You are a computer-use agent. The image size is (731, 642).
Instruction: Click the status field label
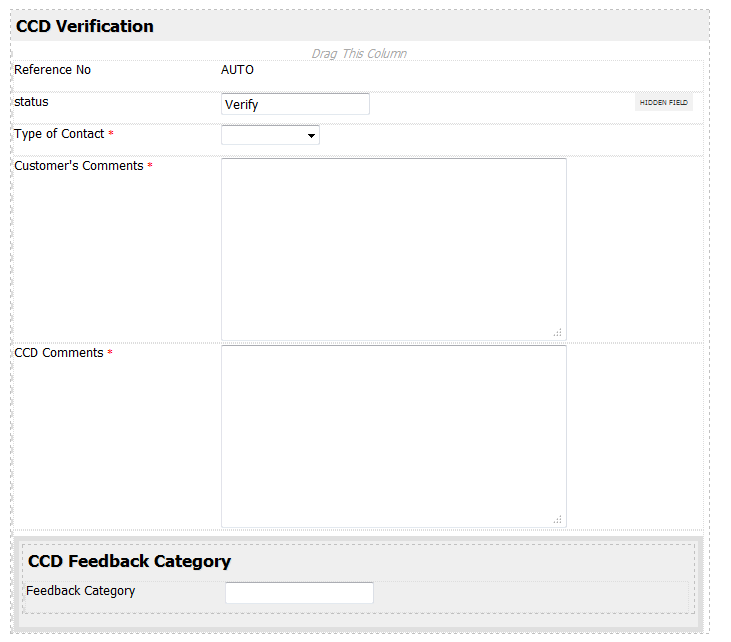31,102
